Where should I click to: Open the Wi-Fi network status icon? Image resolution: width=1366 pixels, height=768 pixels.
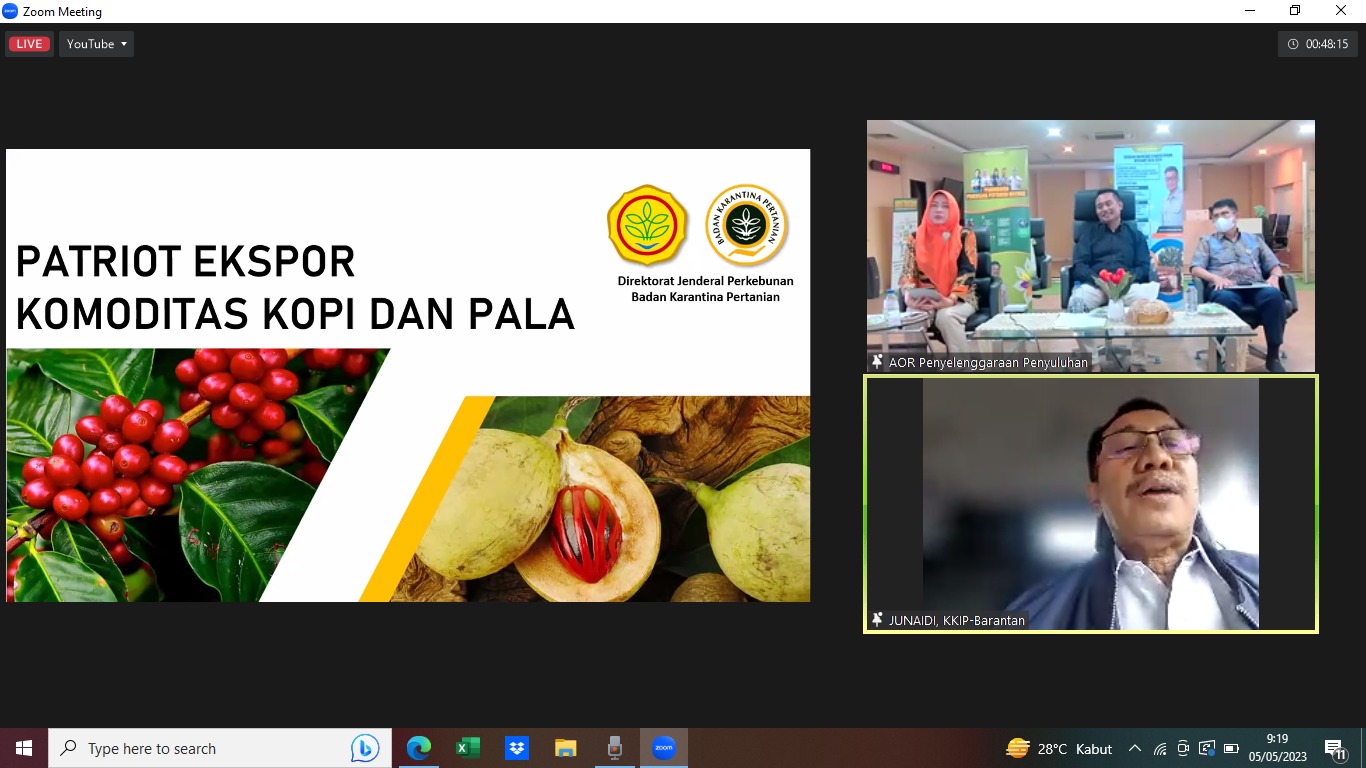pyautogui.click(x=1160, y=748)
